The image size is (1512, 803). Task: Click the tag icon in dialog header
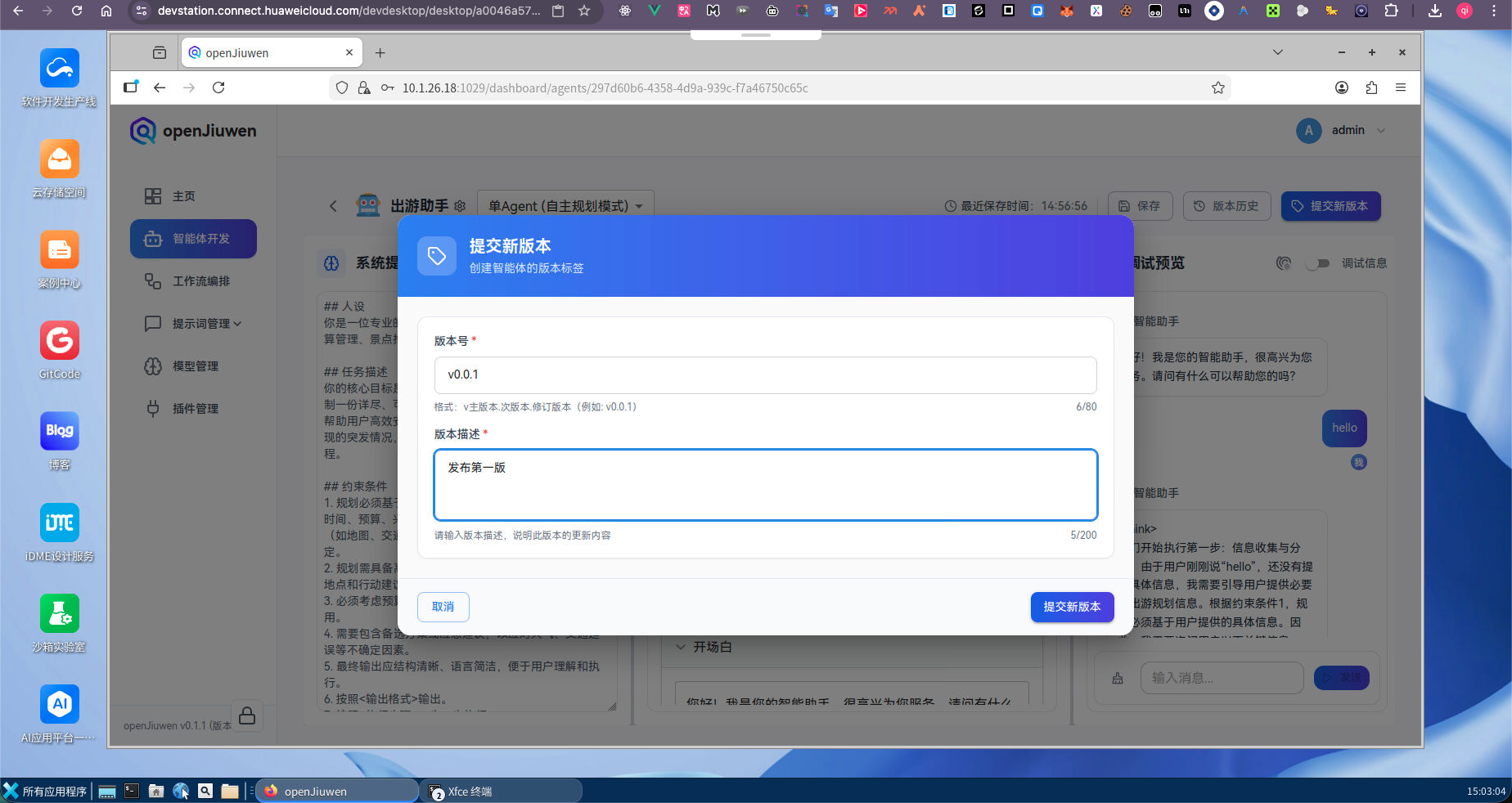437,256
